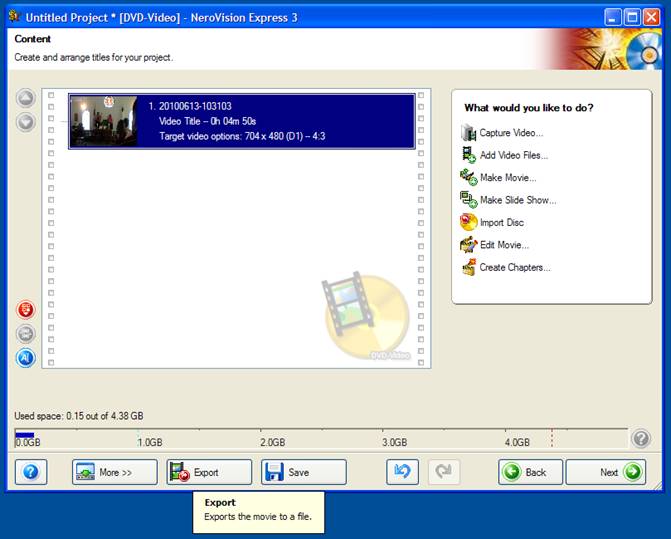Proceed with the Next button

pos(606,472)
